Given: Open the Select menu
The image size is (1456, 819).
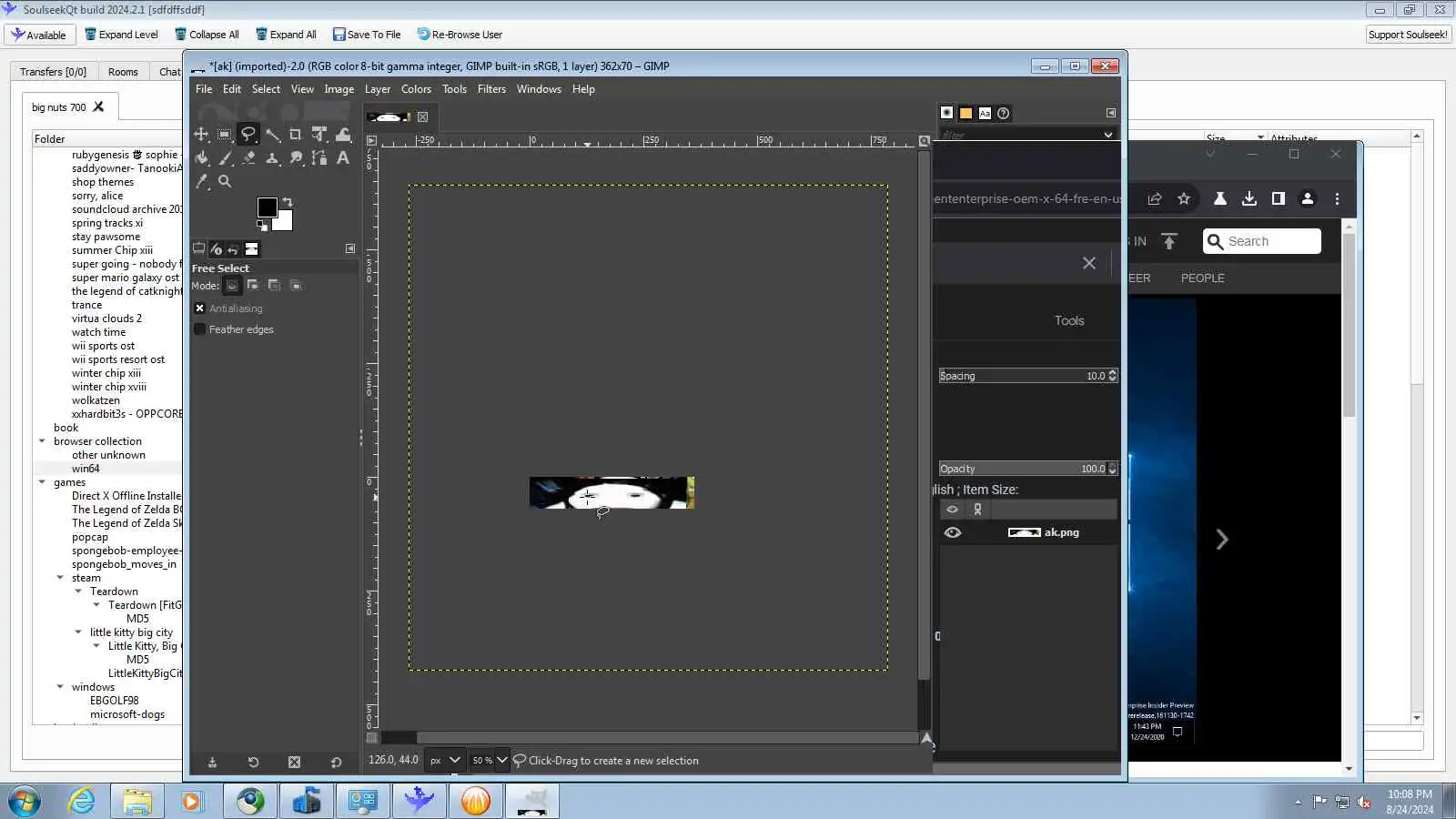Looking at the screenshot, I should click(266, 89).
